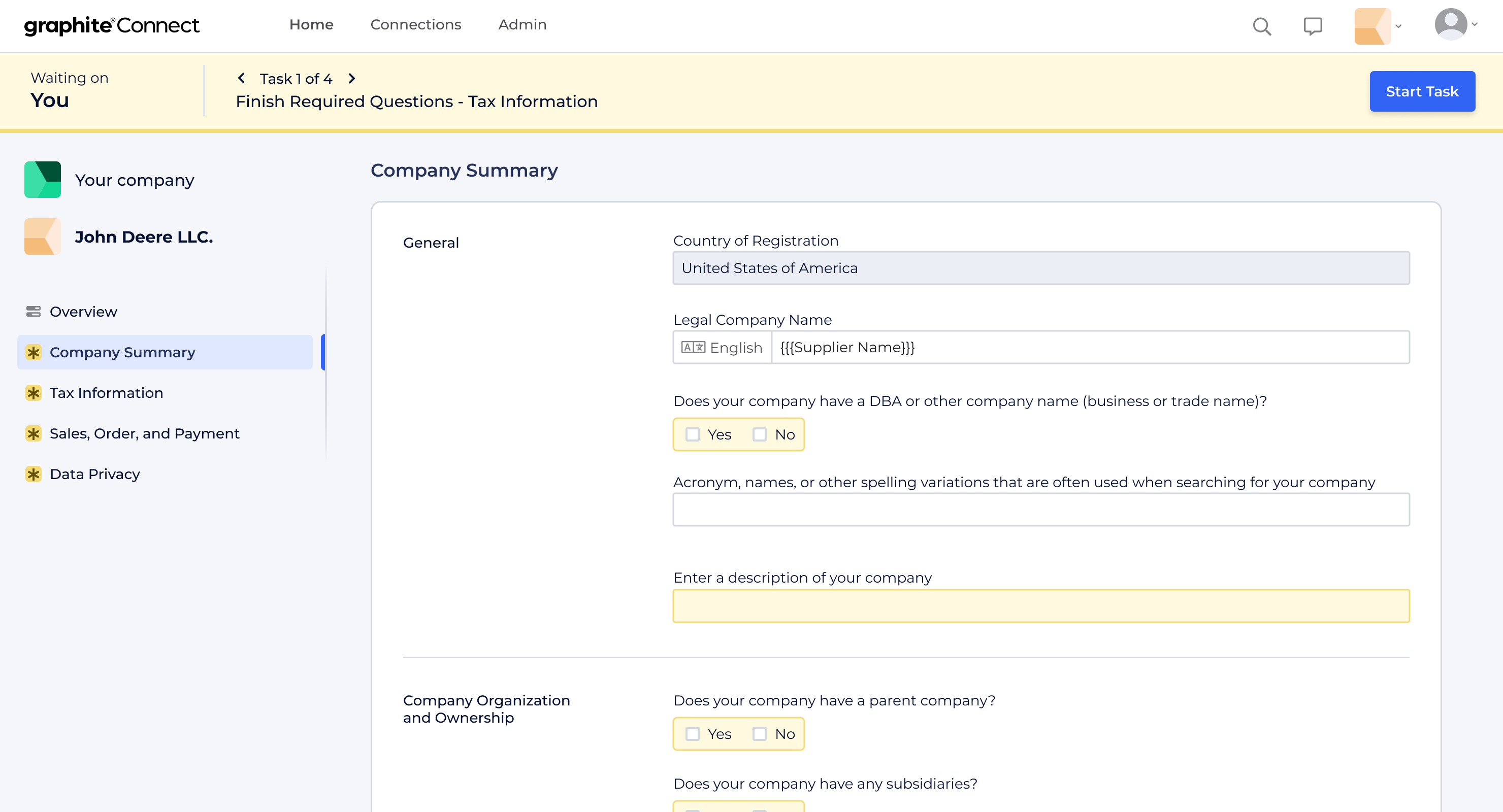
Task: Click the user profile avatar icon
Action: pyautogui.click(x=1452, y=24)
